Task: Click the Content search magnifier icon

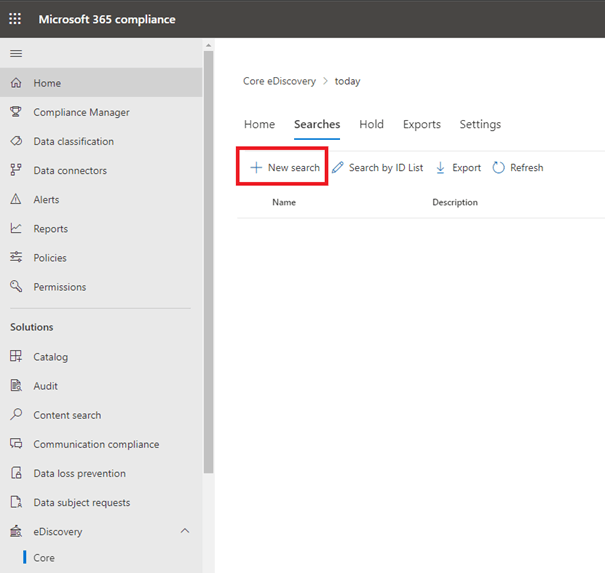Action: (x=16, y=414)
